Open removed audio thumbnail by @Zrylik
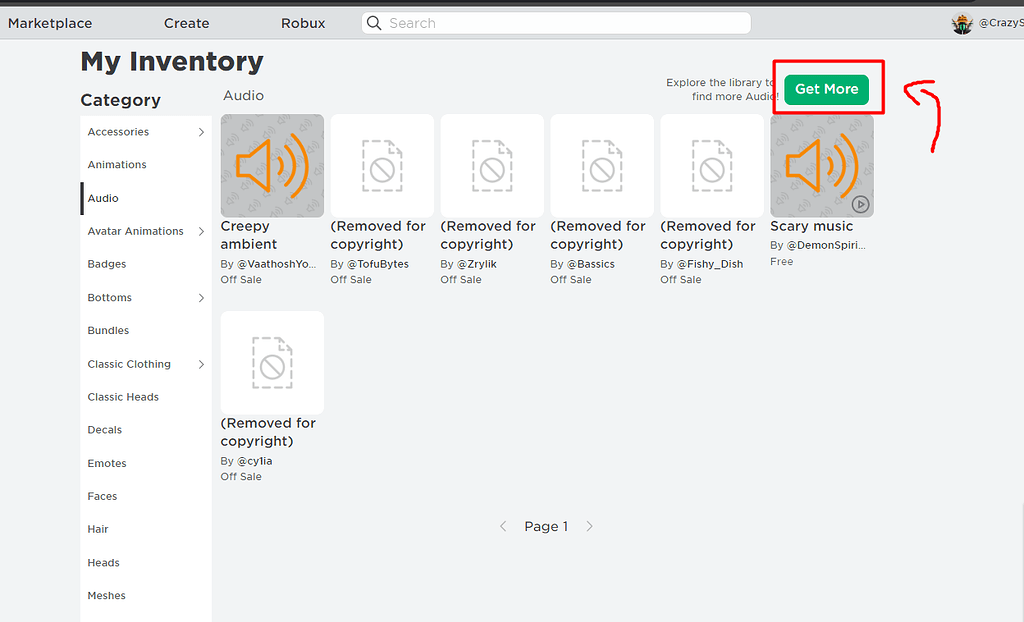1024x622 pixels. pos(492,166)
